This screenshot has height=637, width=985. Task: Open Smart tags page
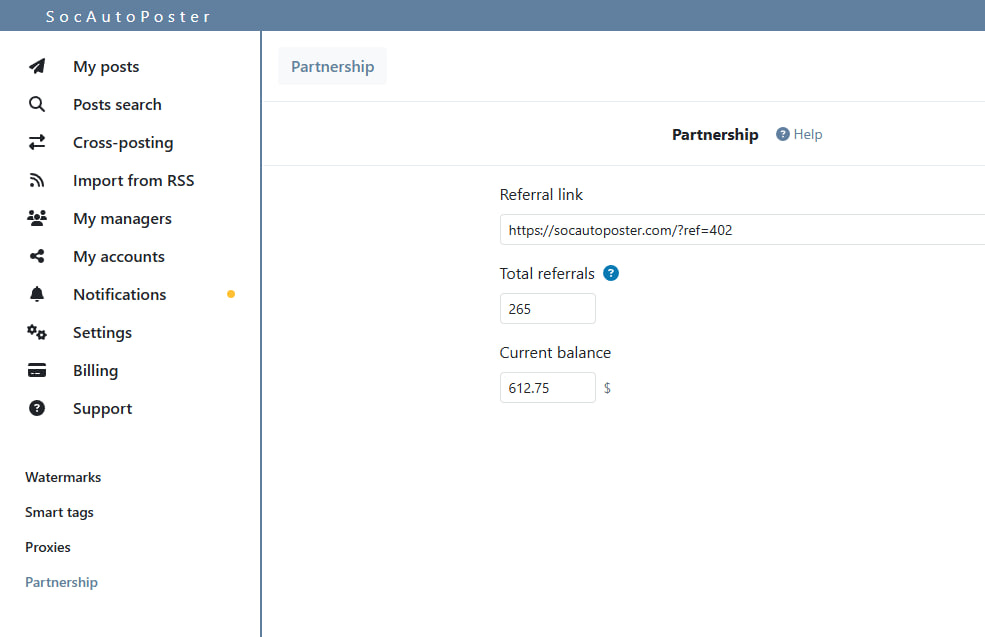[x=59, y=512]
